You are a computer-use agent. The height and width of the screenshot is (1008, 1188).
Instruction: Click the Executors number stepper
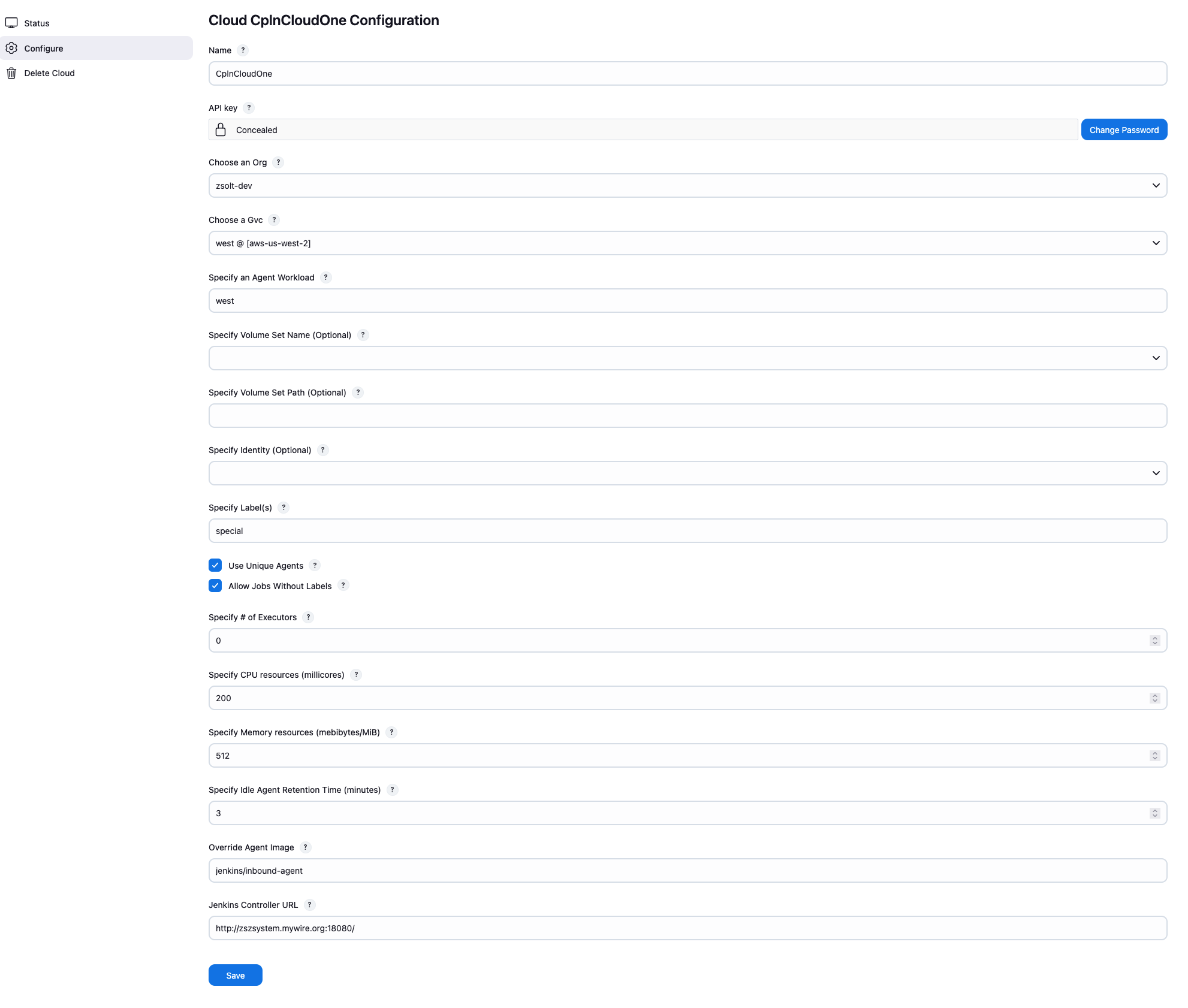coord(1154,641)
